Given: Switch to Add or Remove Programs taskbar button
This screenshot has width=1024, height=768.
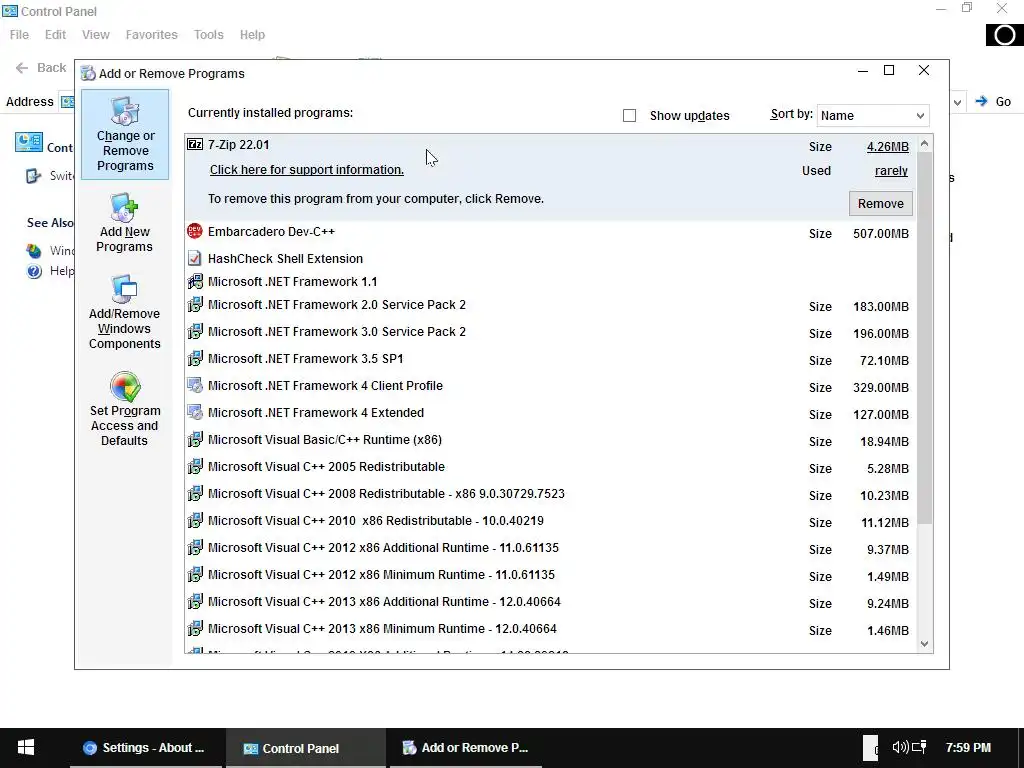Looking at the screenshot, I should click(x=466, y=748).
